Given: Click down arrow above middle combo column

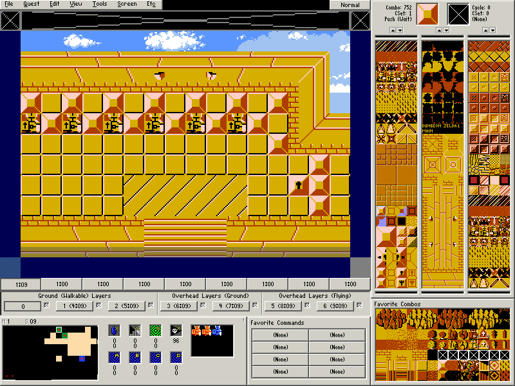Looking at the screenshot, I should tap(446, 30).
